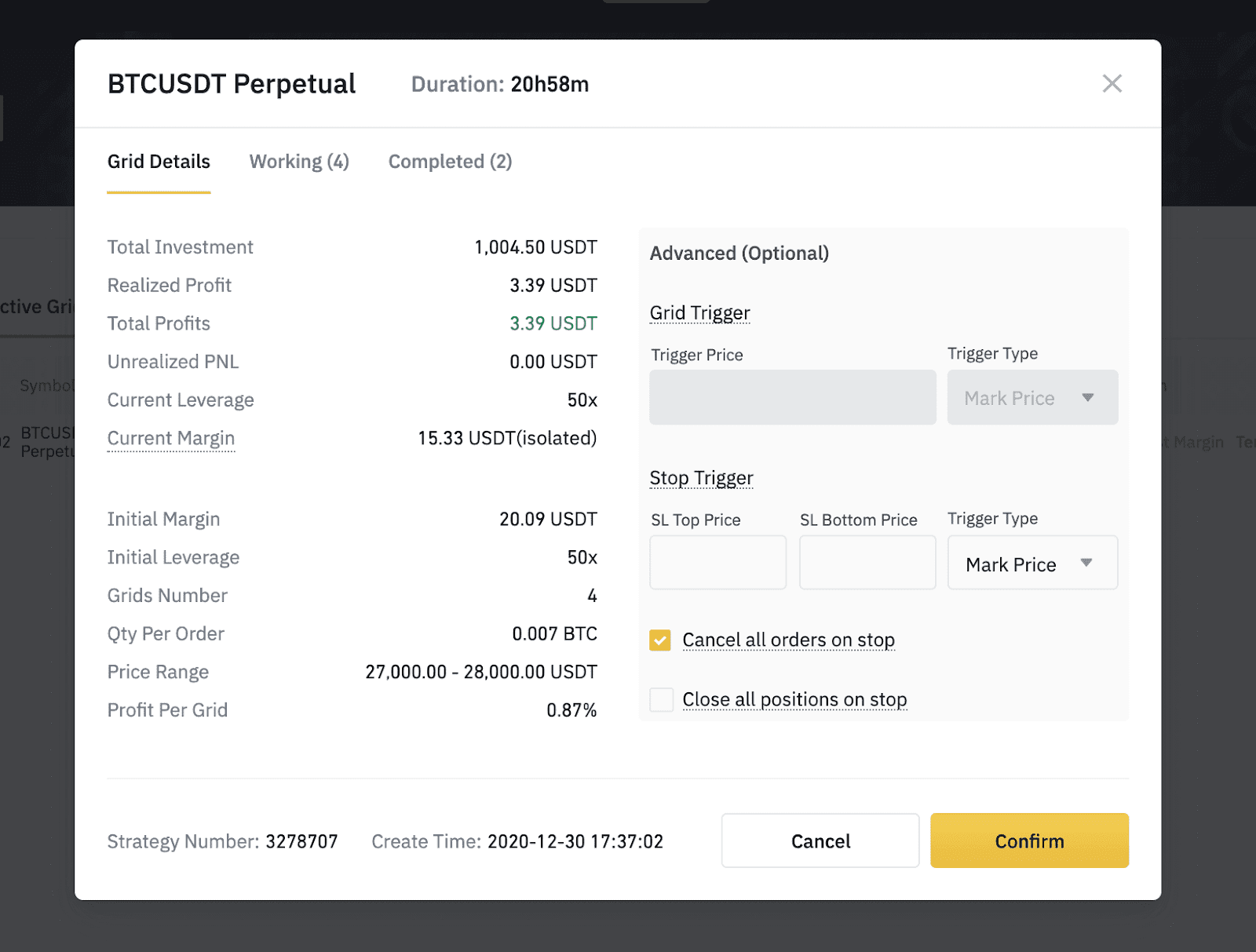This screenshot has height=952, width=1256.
Task: Open the Grid Trigger type dropdown
Action: pyautogui.click(x=1032, y=397)
